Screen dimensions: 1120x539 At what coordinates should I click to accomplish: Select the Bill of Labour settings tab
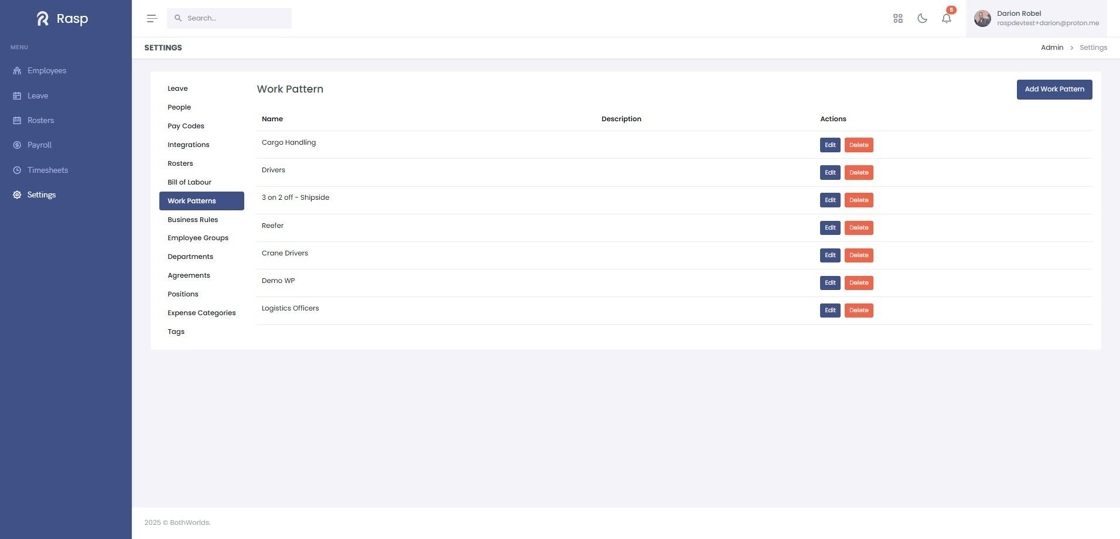click(x=201, y=182)
